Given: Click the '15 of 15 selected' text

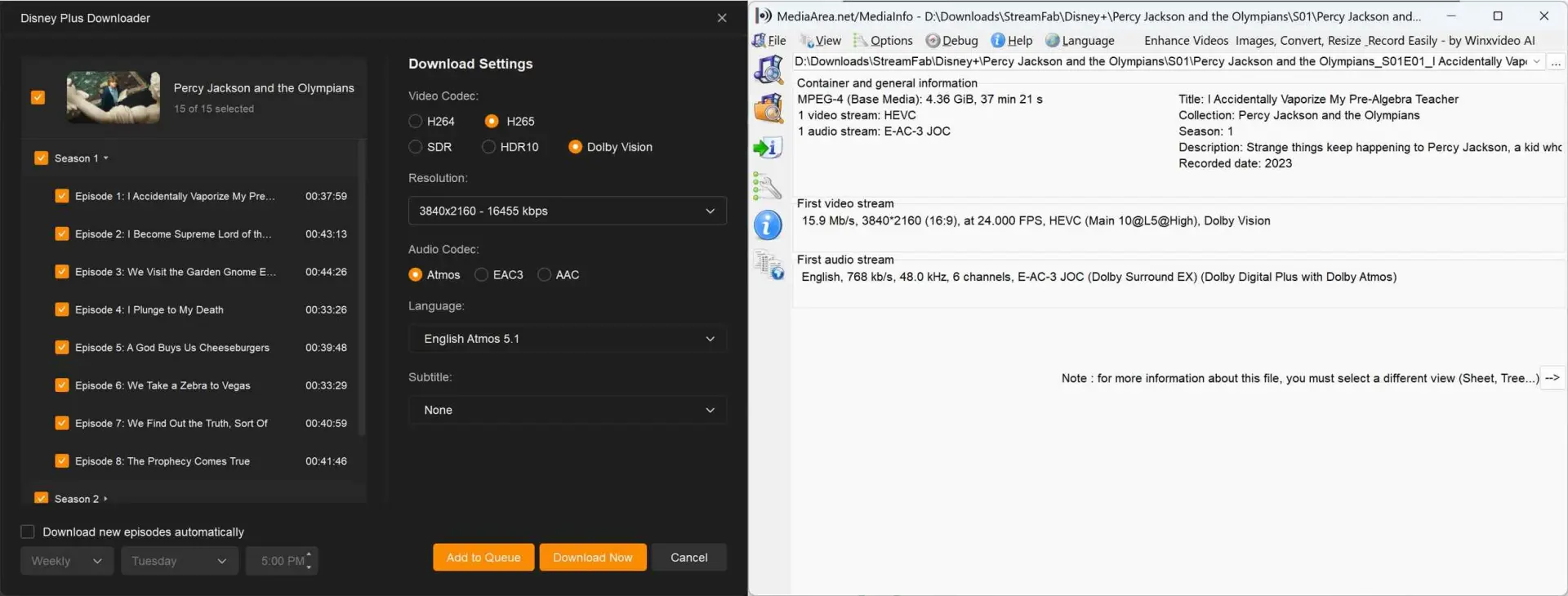Looking at the screenshot, I should click(x=214, y=109).
